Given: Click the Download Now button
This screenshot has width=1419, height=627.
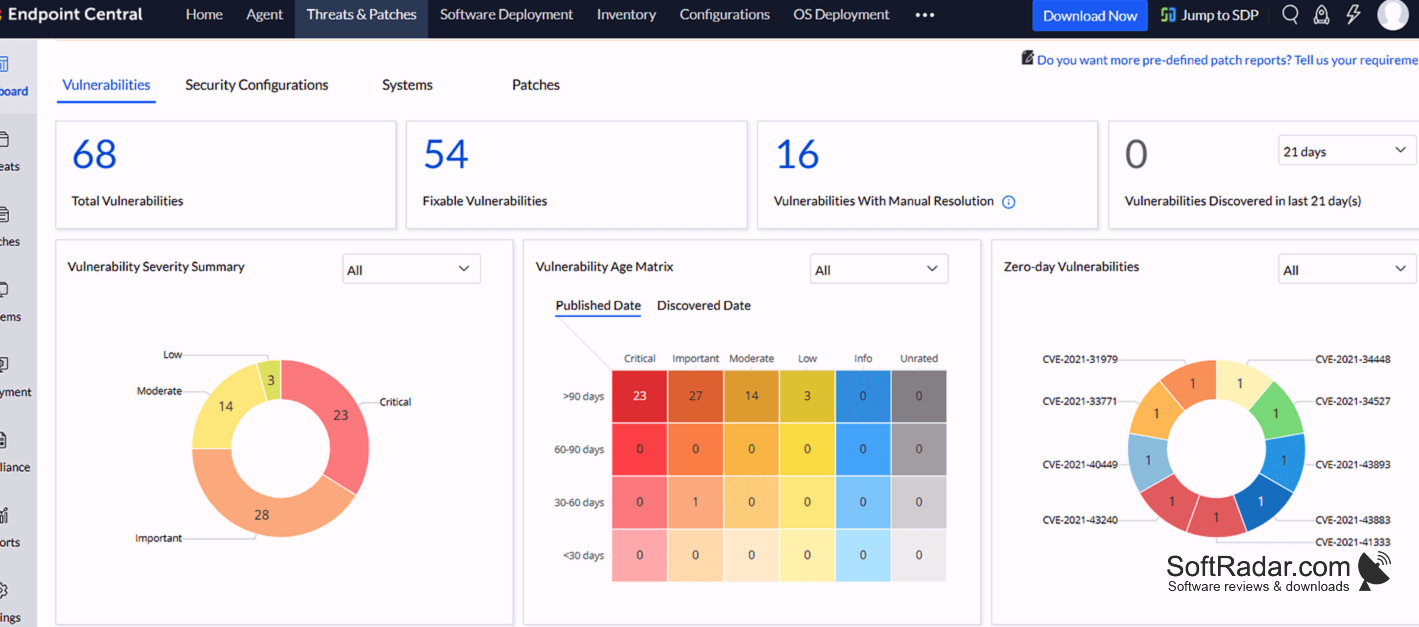Looking at the screenshot, I should (1090, 15).
